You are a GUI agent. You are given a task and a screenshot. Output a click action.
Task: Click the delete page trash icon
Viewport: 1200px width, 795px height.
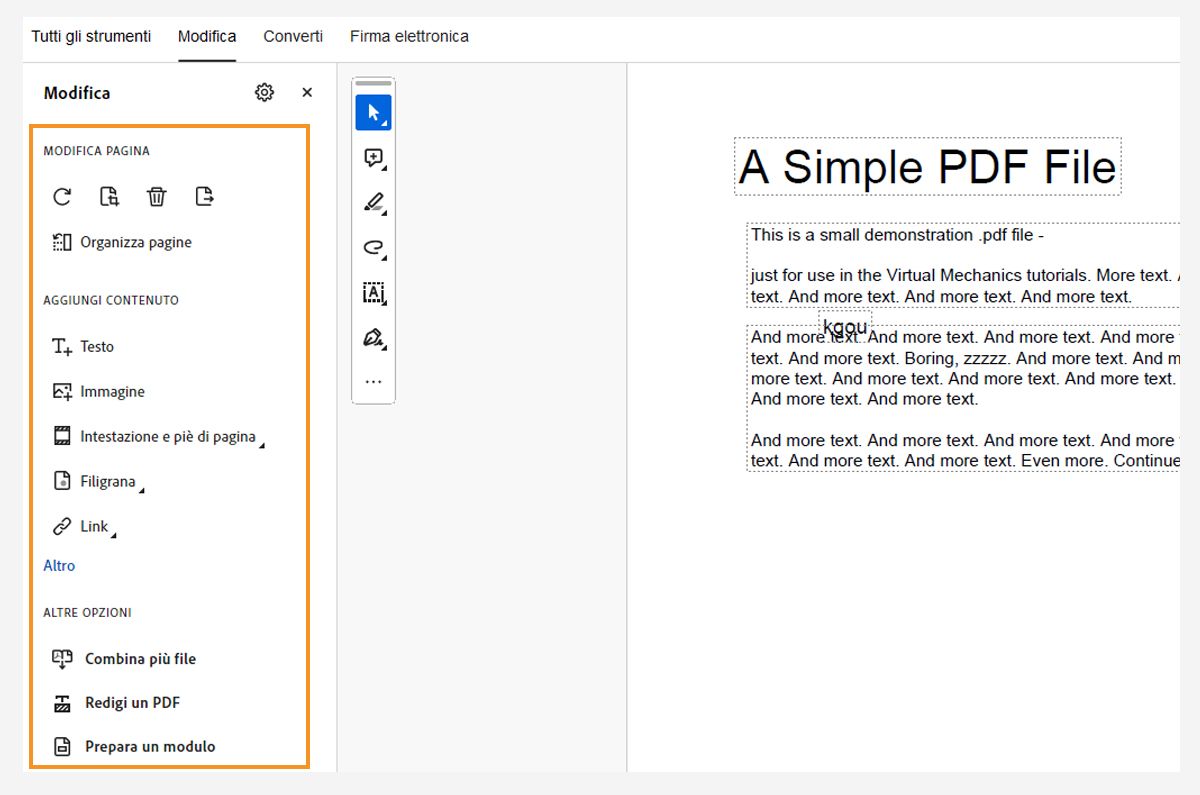click(156, 196)
